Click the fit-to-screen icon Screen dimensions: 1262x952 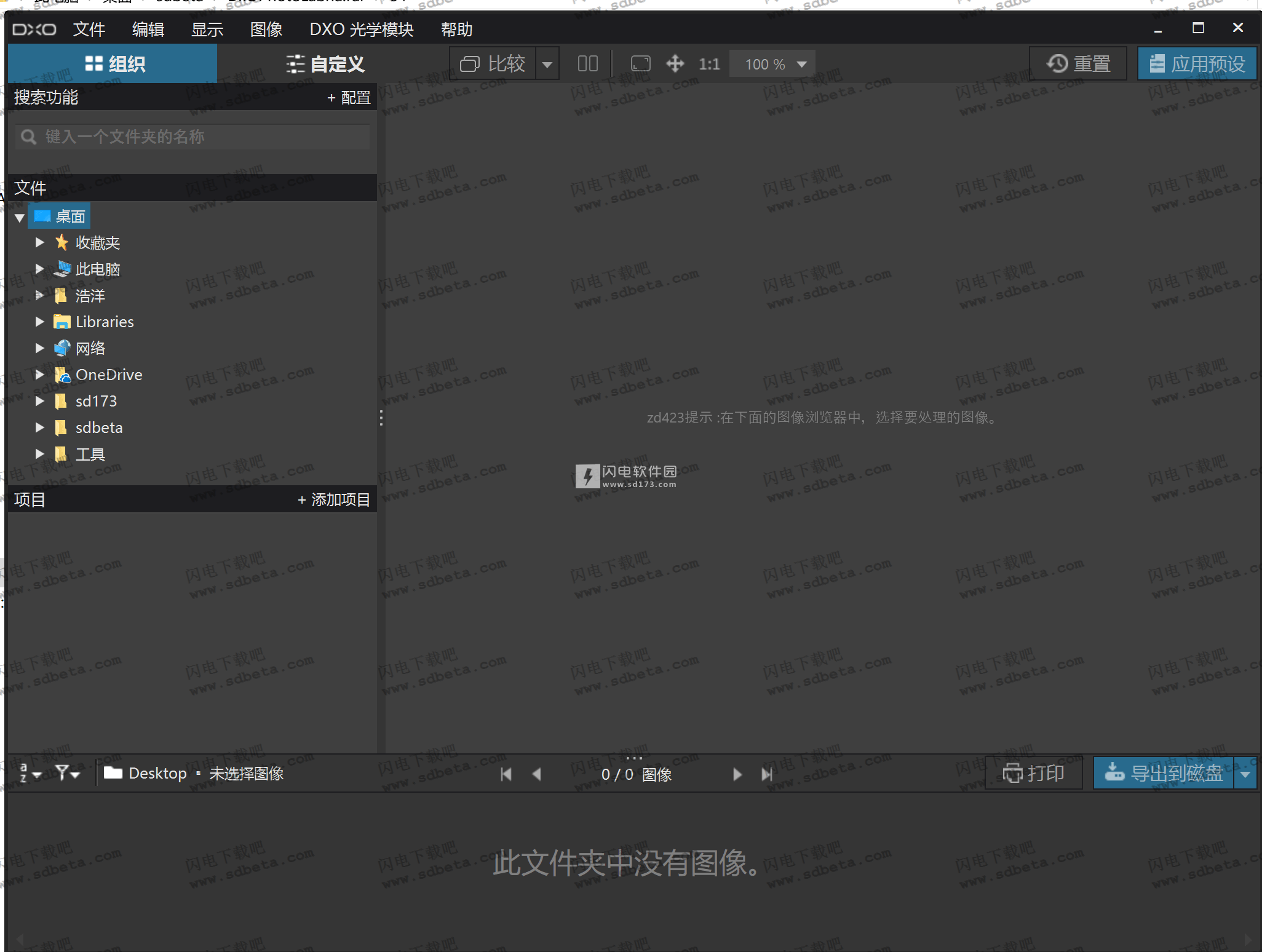click(x=641, y=63)
